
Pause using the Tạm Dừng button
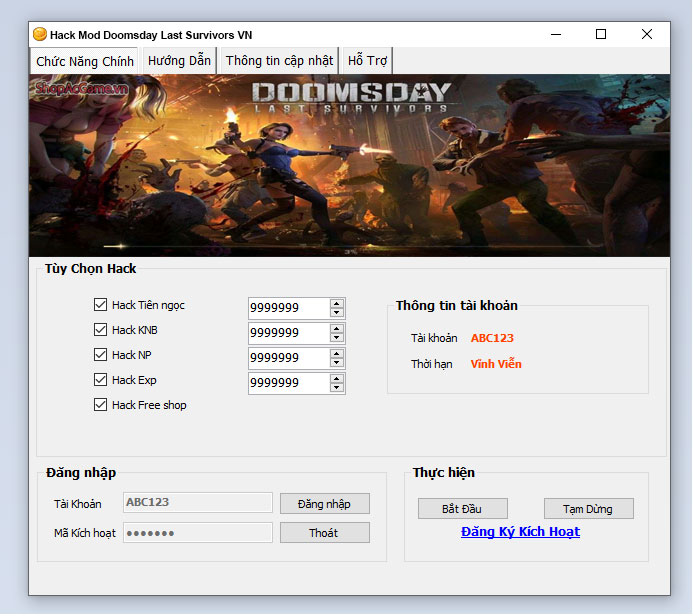[588, 509]
